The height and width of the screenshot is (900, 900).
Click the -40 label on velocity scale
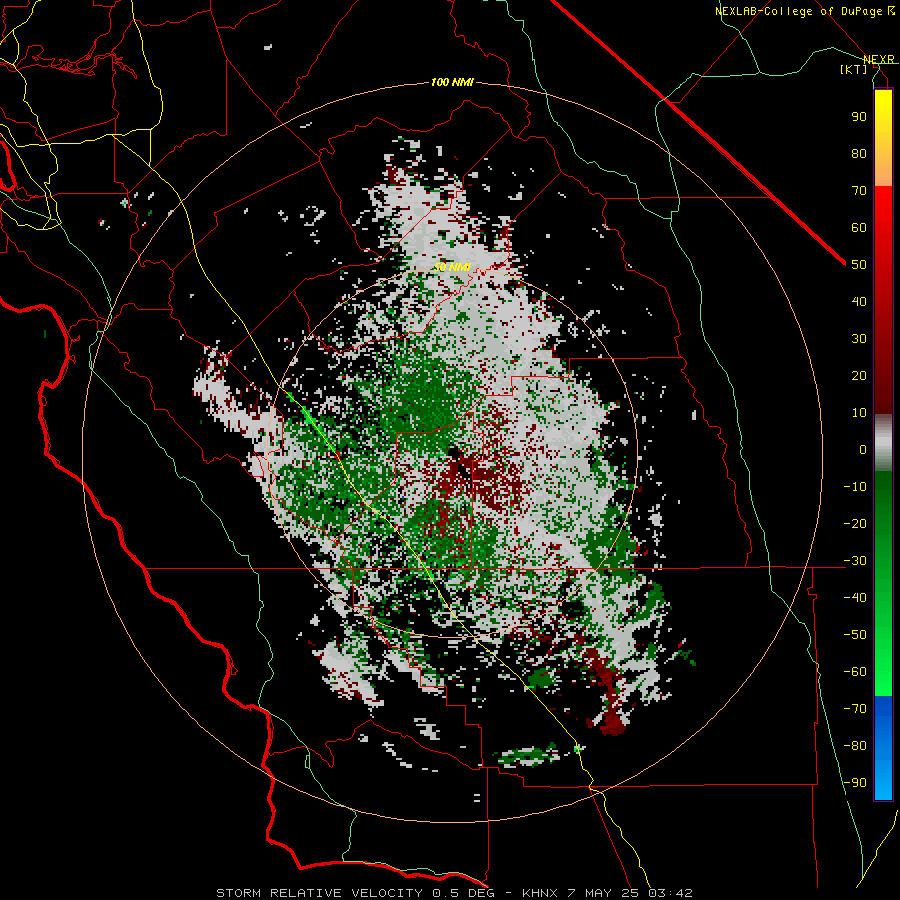[855, 598]
